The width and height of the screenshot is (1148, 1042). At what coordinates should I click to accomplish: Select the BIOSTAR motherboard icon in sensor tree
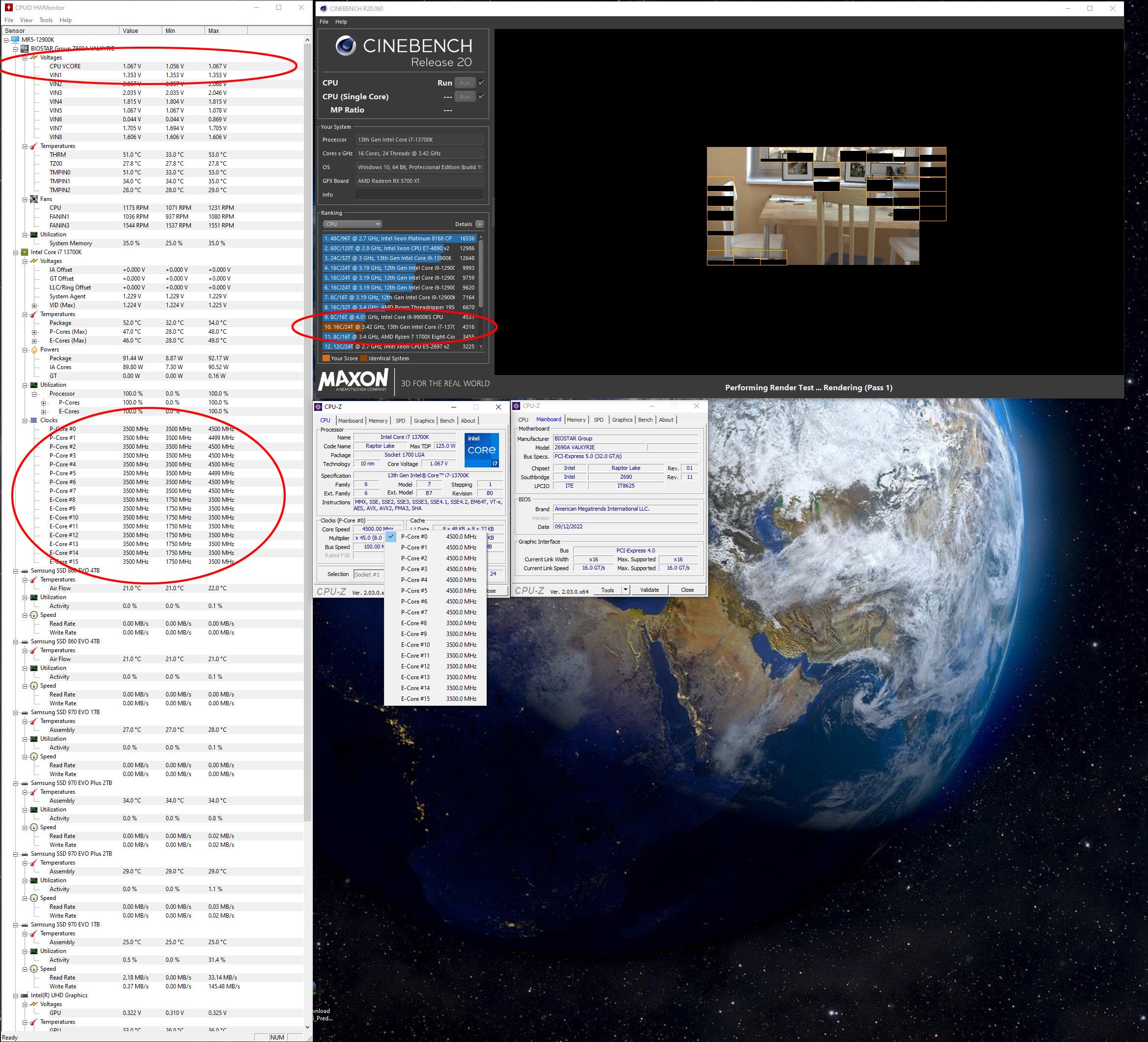[x=25, y=48]
